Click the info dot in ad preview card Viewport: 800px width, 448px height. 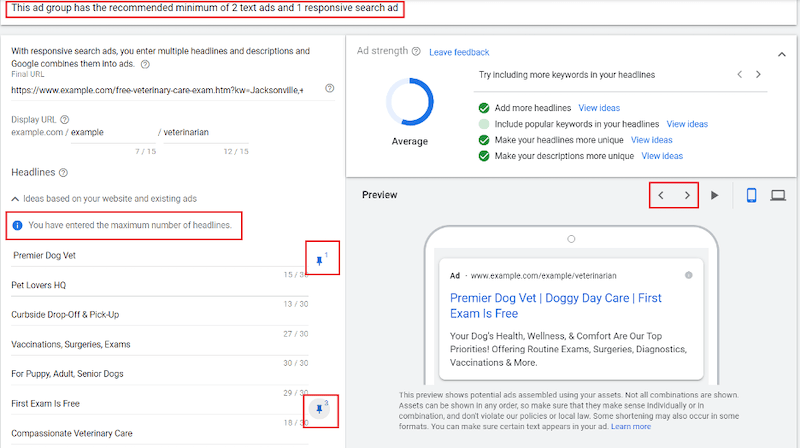click(688, 275)
